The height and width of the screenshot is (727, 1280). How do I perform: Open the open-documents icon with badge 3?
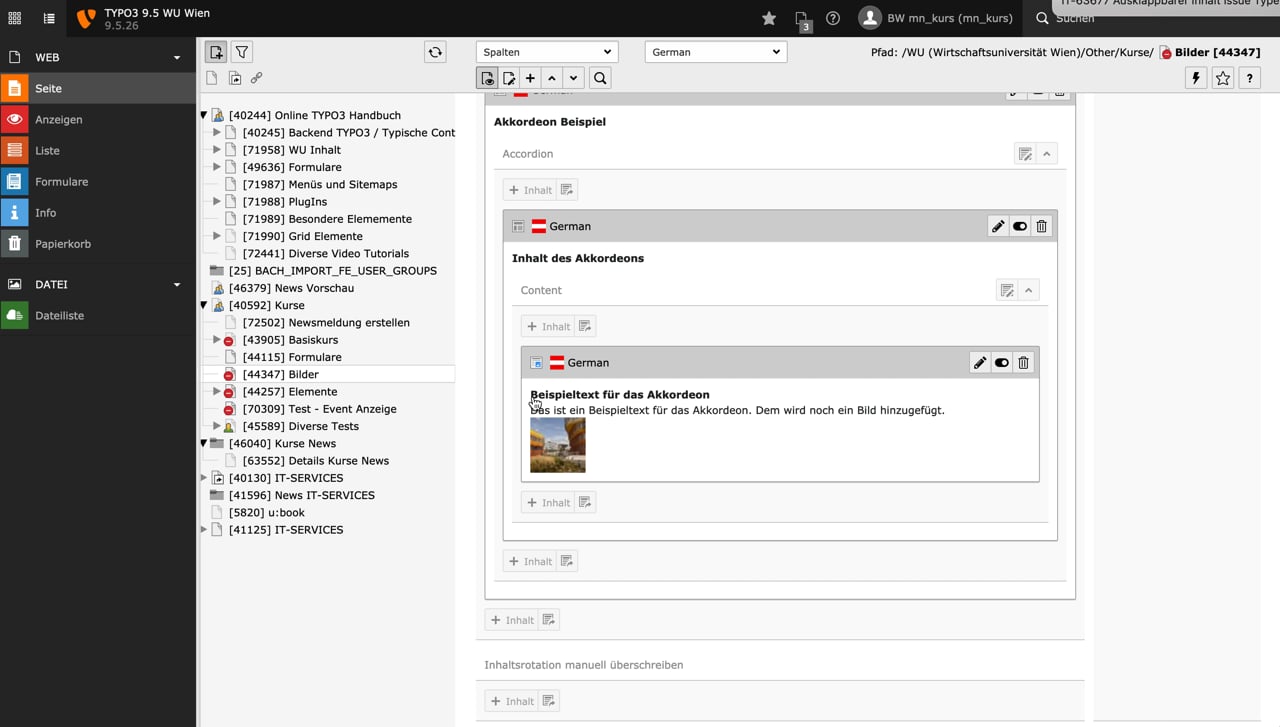[x=801, y=18]
